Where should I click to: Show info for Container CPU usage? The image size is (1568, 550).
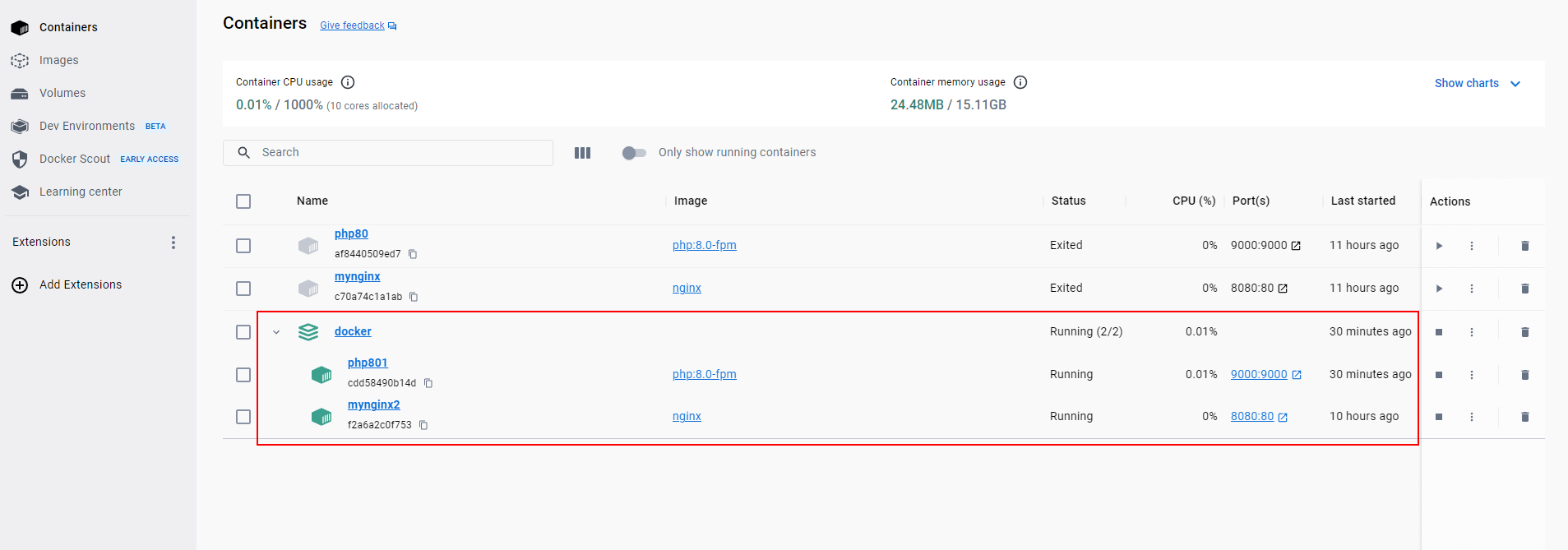pyautogui.click(x=348, y=82)
